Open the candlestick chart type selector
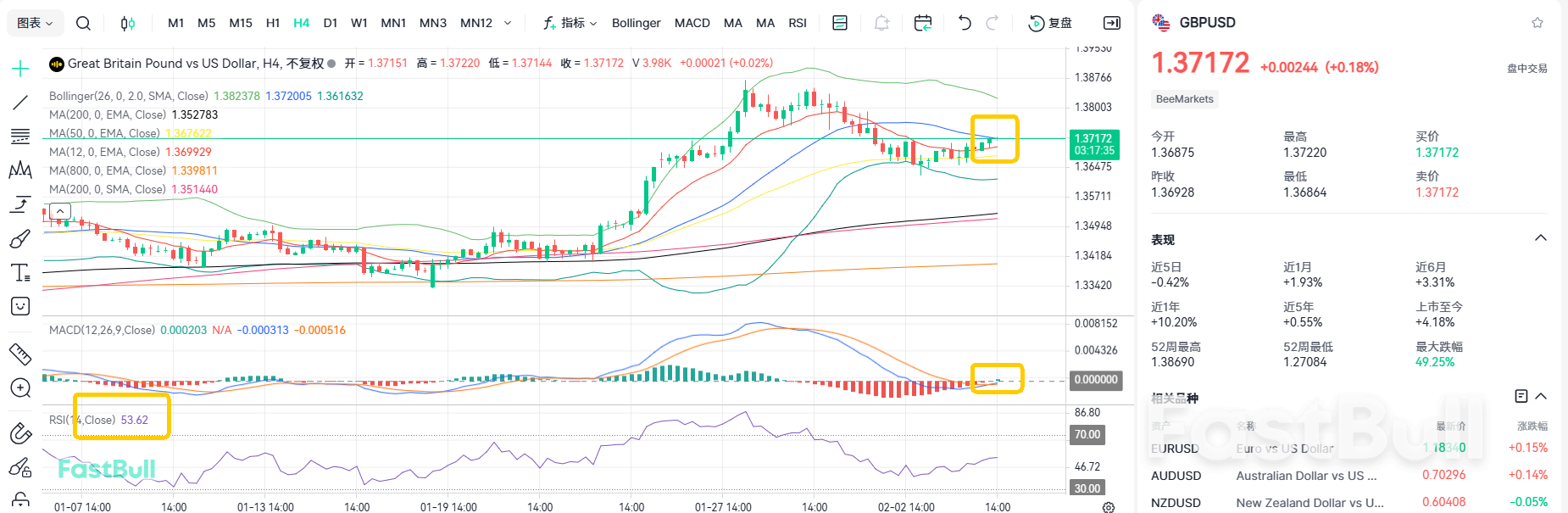Image resolution: width=1568 pixels, height=513 pixels. click(128, 23)
